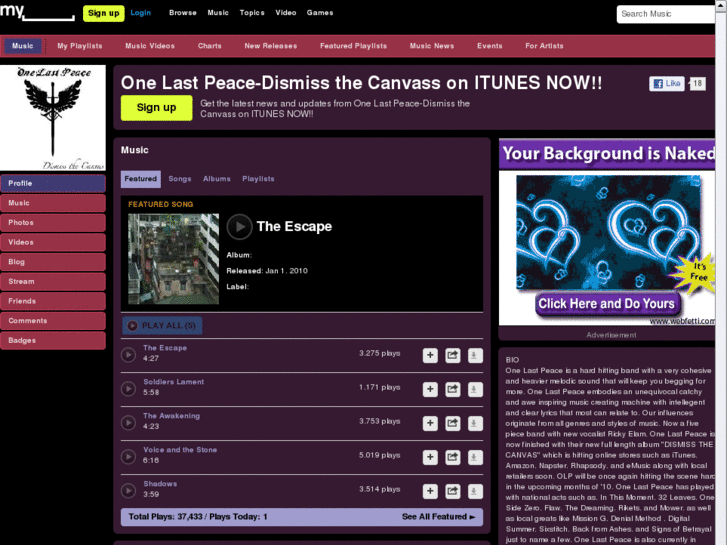The width and height of the screenshot is (727, 545).
Task: Play Shadows track
Action: [x=128, y=491]
